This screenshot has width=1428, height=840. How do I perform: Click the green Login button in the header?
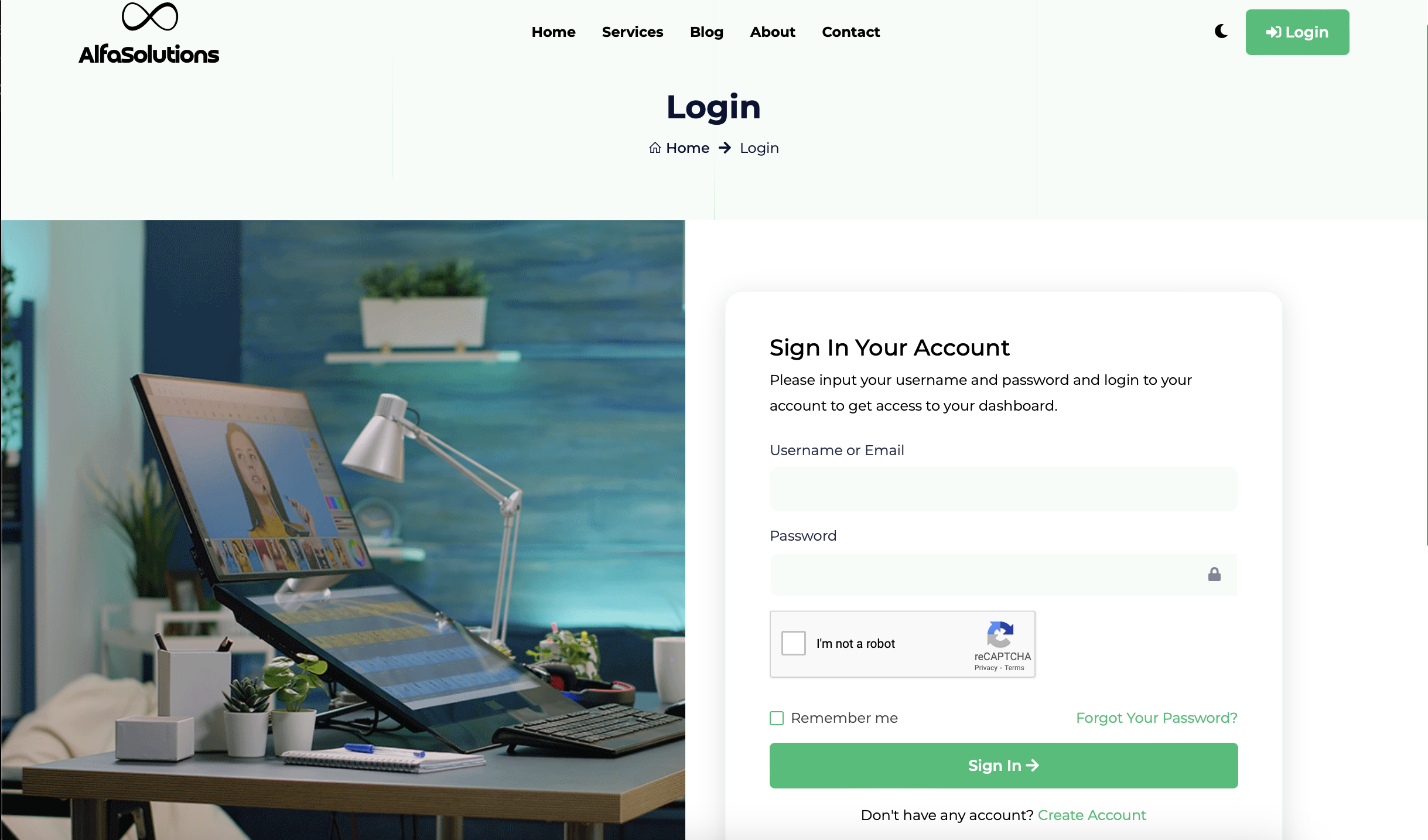pyautogui.click(x=1297, y=32)
